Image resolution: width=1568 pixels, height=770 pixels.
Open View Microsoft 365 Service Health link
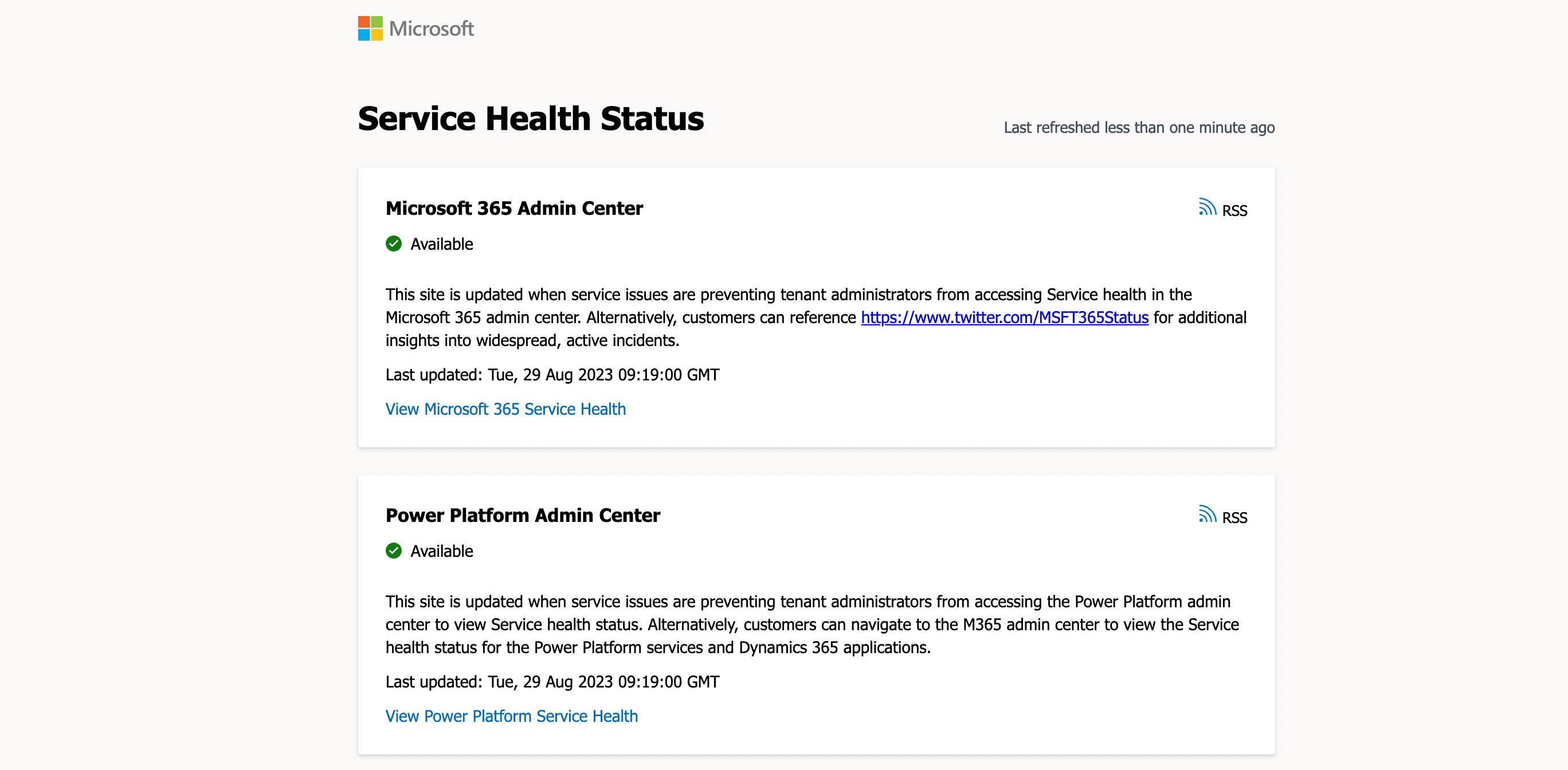click(505, 409)
